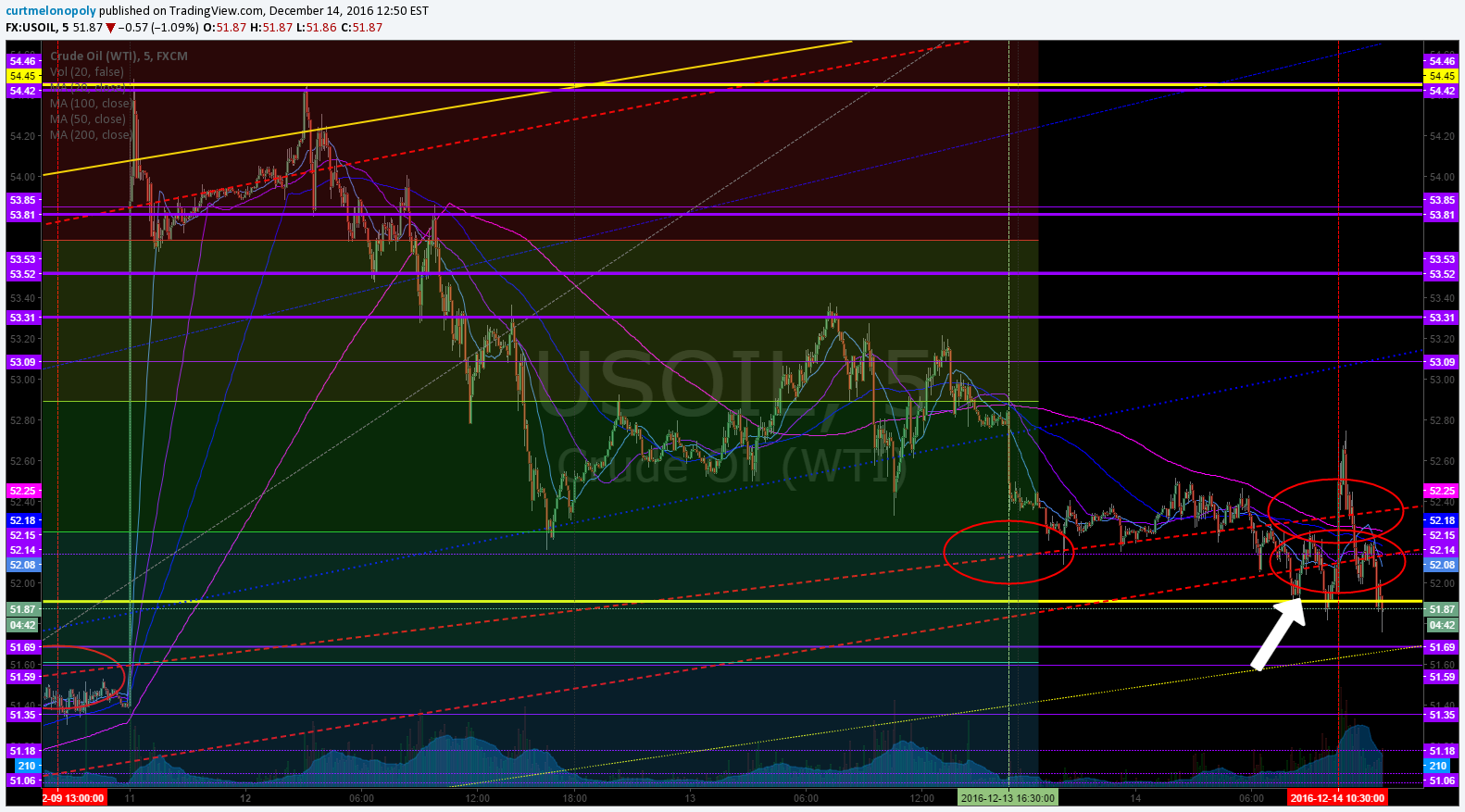Screen dimensions: 1465x812
Task: Click the 51.69 price label on left axis
Action: pos(23,647)
